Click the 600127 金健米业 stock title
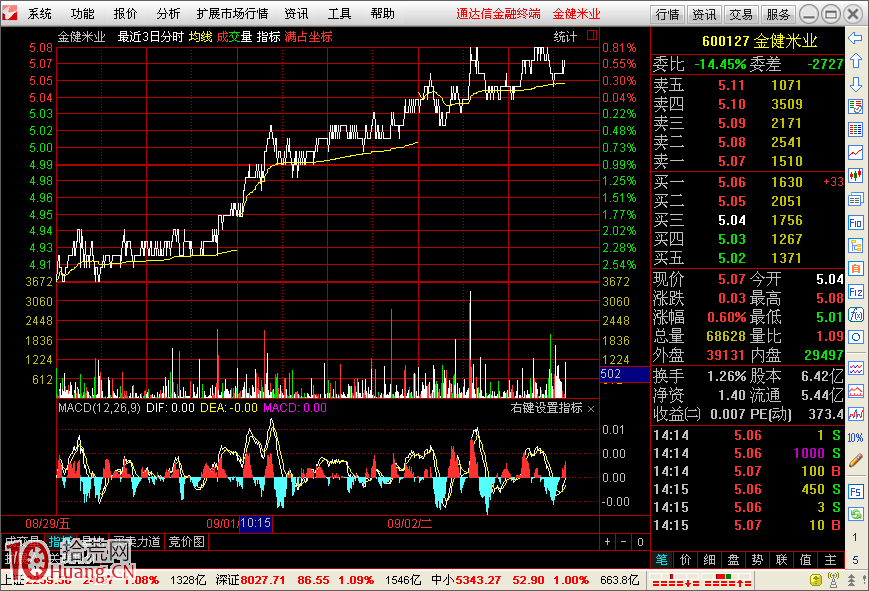Screen dimensions: 869x591 [x=759, y=41]
